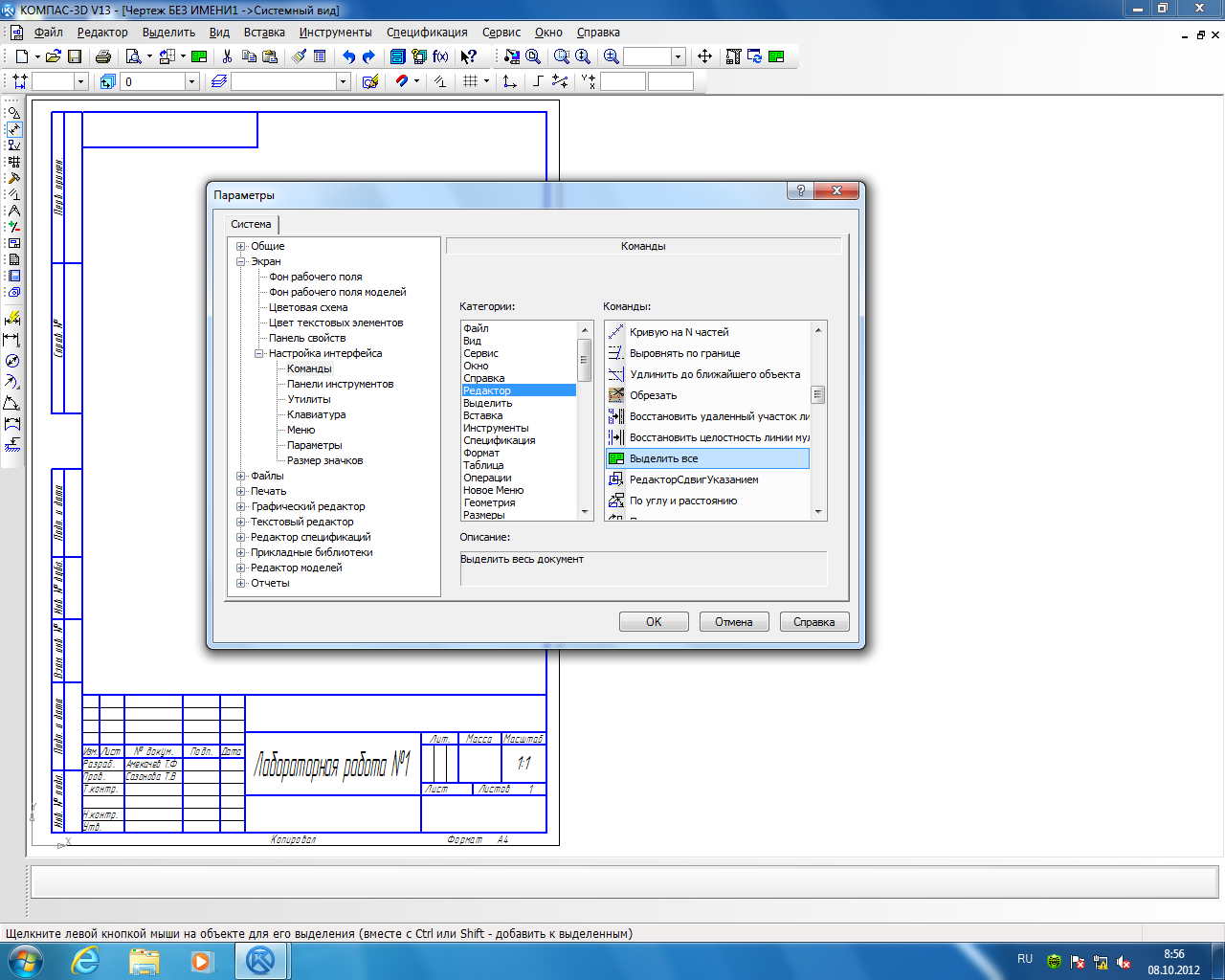Click the Linear dimension icon on left sidebar

click(x=12, y=340)
